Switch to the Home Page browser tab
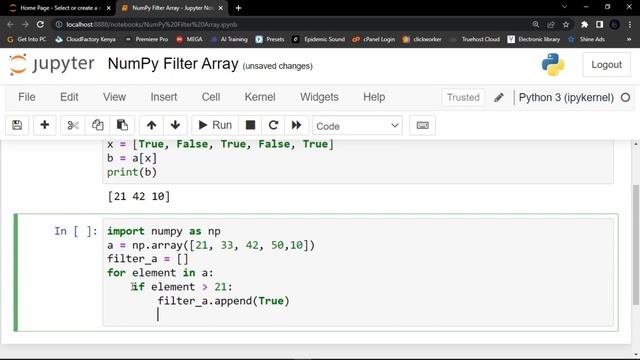Viewport: 640px width, 360px height. click(x=59, y=8)
